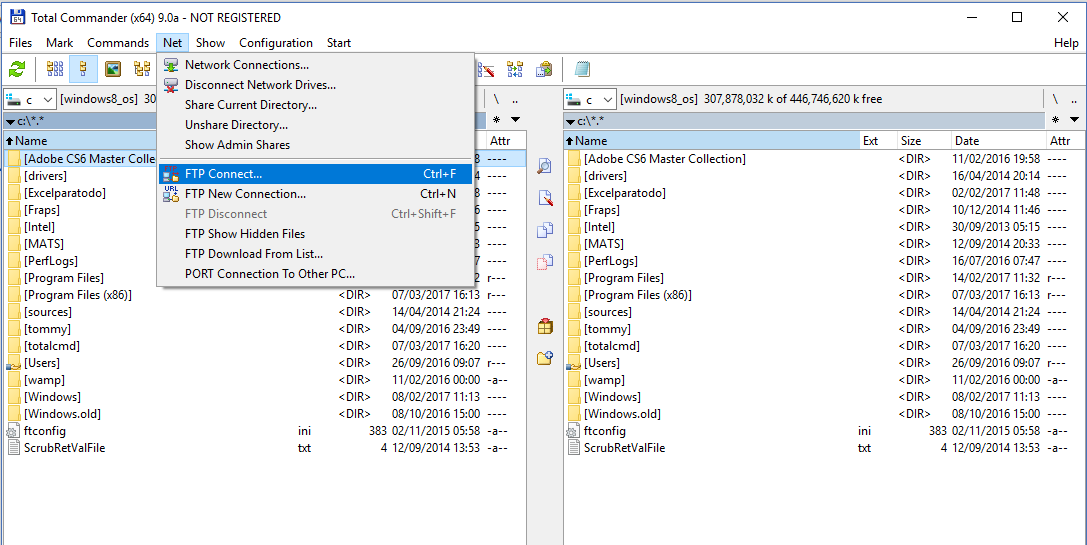Open the Multi-Rename tool icon
1087x545 pixels.
click(x=488, y=69)
